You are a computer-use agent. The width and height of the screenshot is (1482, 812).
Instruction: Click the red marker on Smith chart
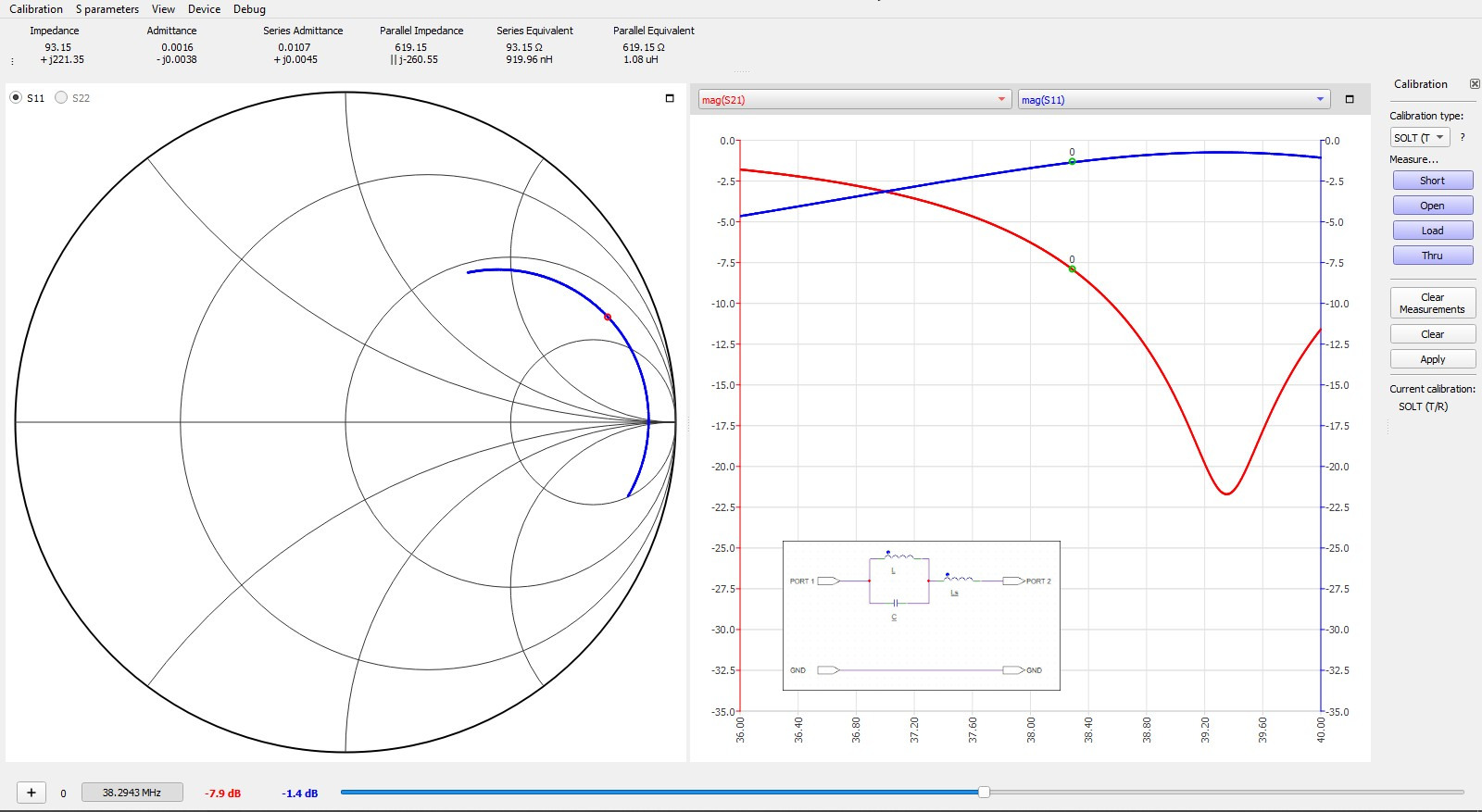tap(608, 318)
